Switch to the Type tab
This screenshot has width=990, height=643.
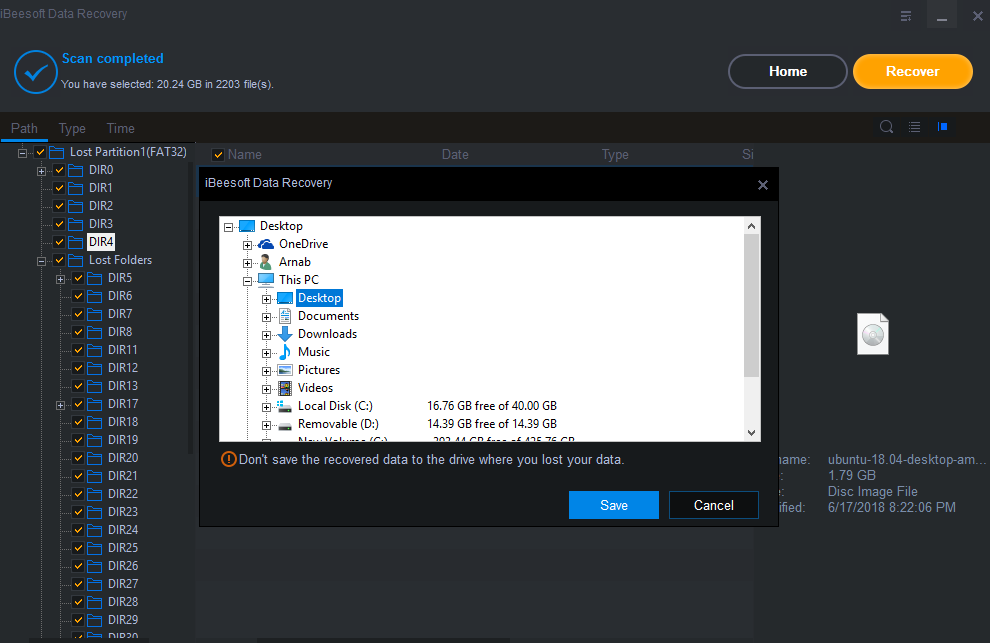72,129
